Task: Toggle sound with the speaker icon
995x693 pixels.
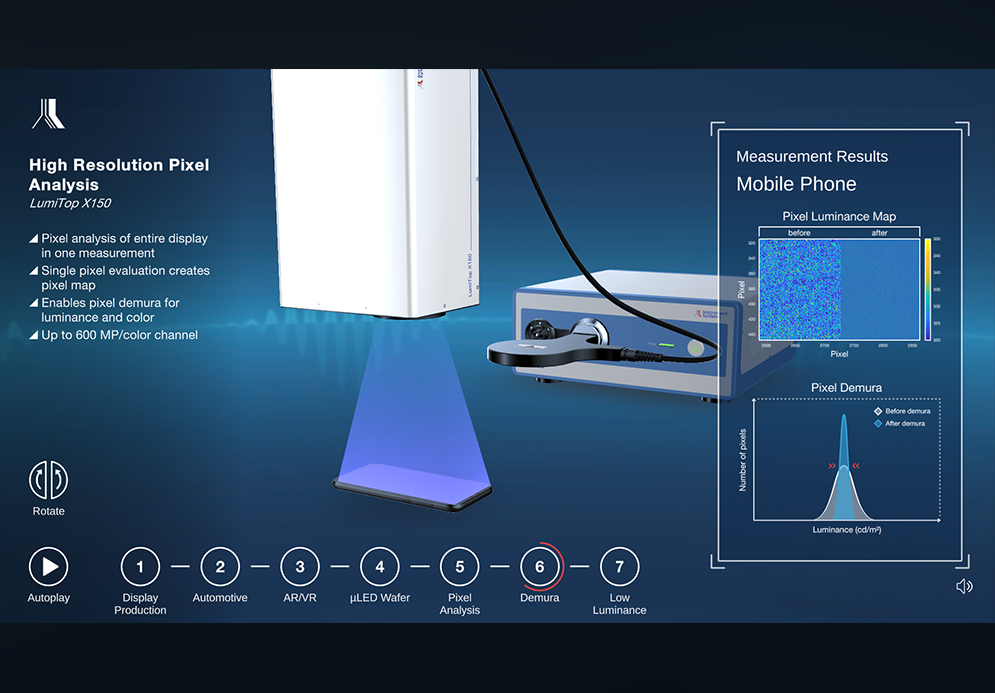Action: (964, 586)
